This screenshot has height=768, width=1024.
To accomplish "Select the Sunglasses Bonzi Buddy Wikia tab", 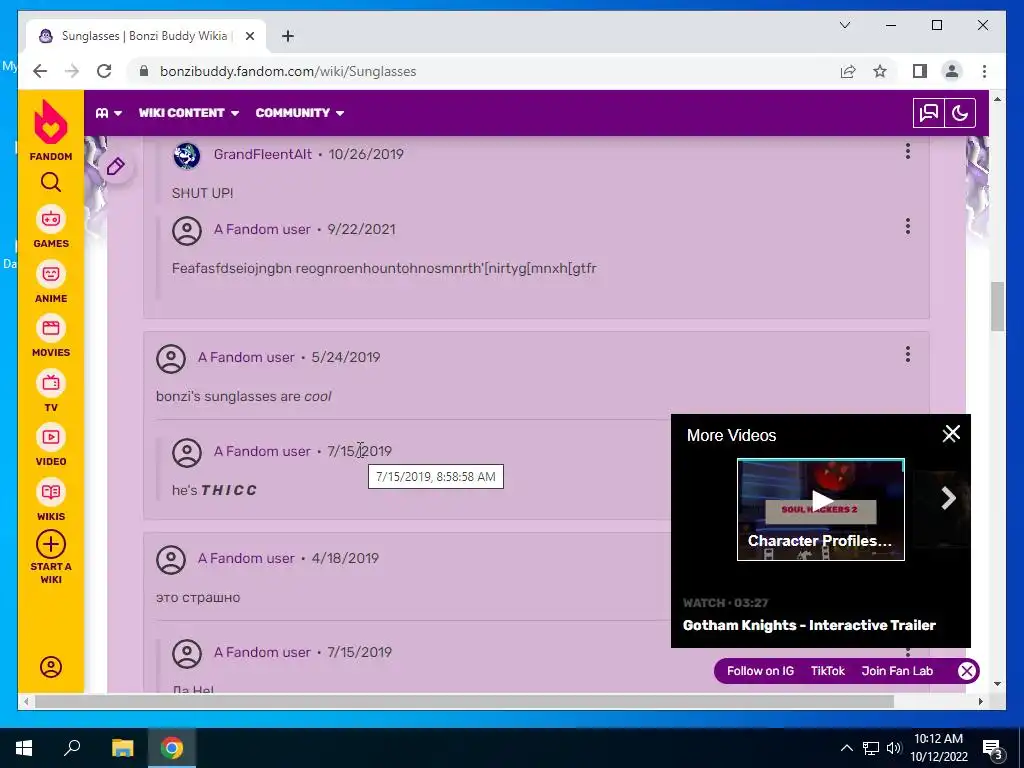I will coord(145,36).
